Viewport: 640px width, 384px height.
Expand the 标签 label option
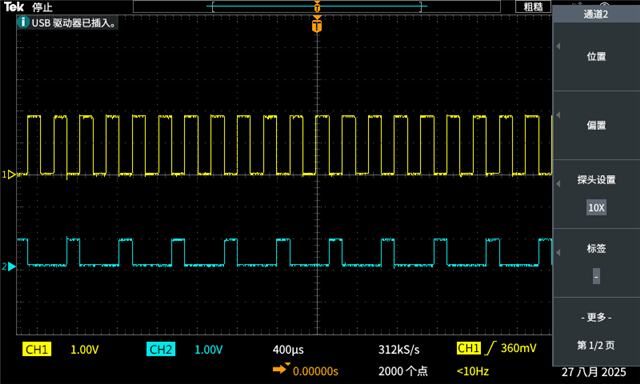(596, 248)
